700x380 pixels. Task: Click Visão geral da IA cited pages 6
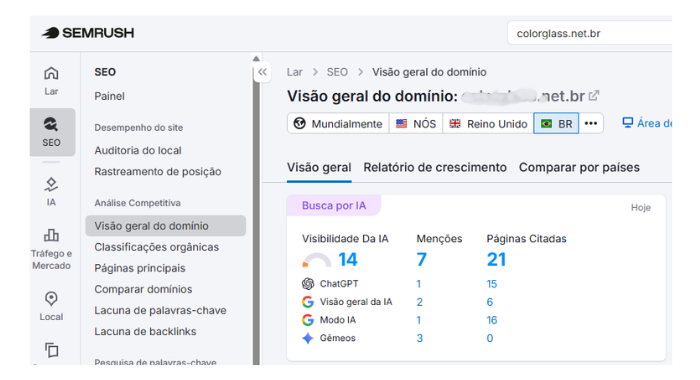(x=490, y=302)
